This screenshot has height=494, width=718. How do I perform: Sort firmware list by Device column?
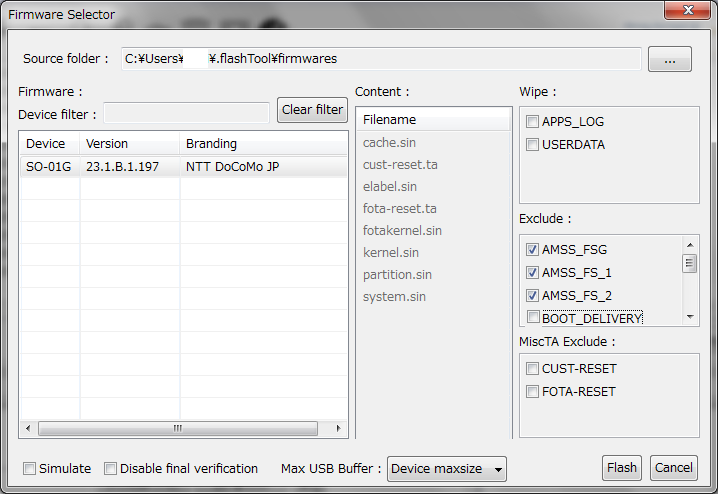(50, 144)
